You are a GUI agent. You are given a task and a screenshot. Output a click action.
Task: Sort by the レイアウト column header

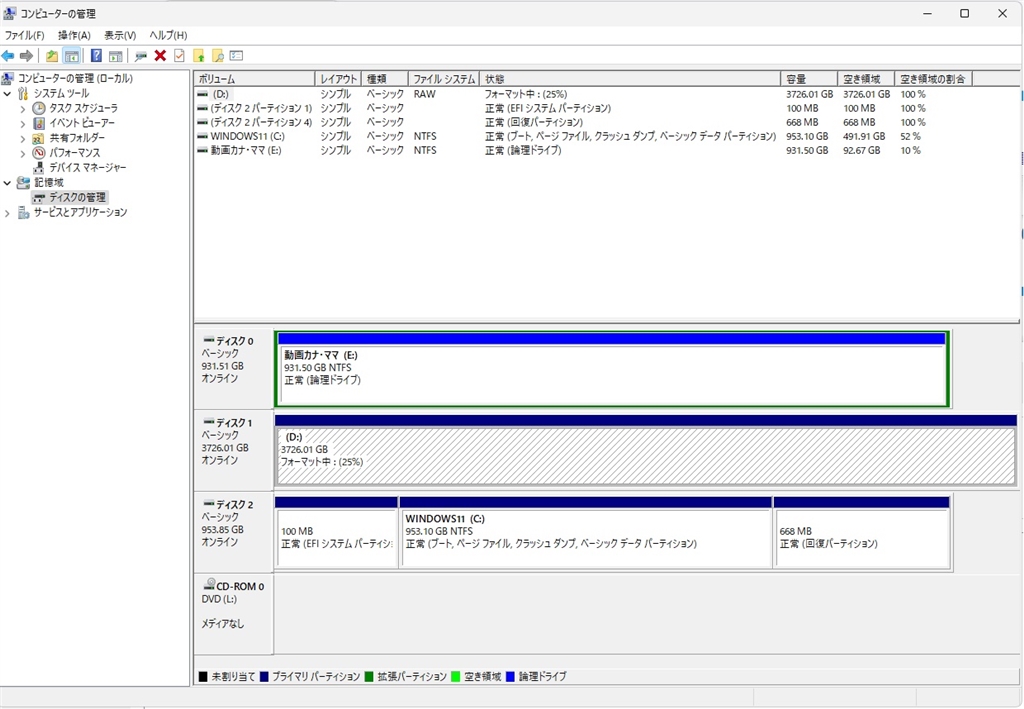[338, 79]
